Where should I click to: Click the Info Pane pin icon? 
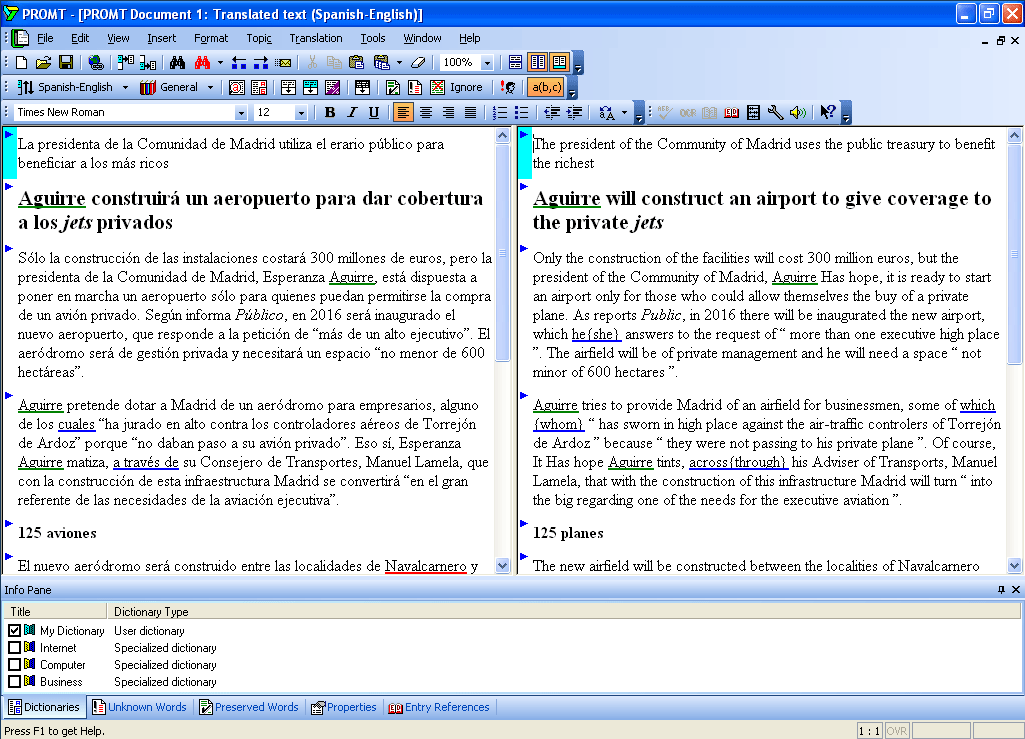point(1001,589)
